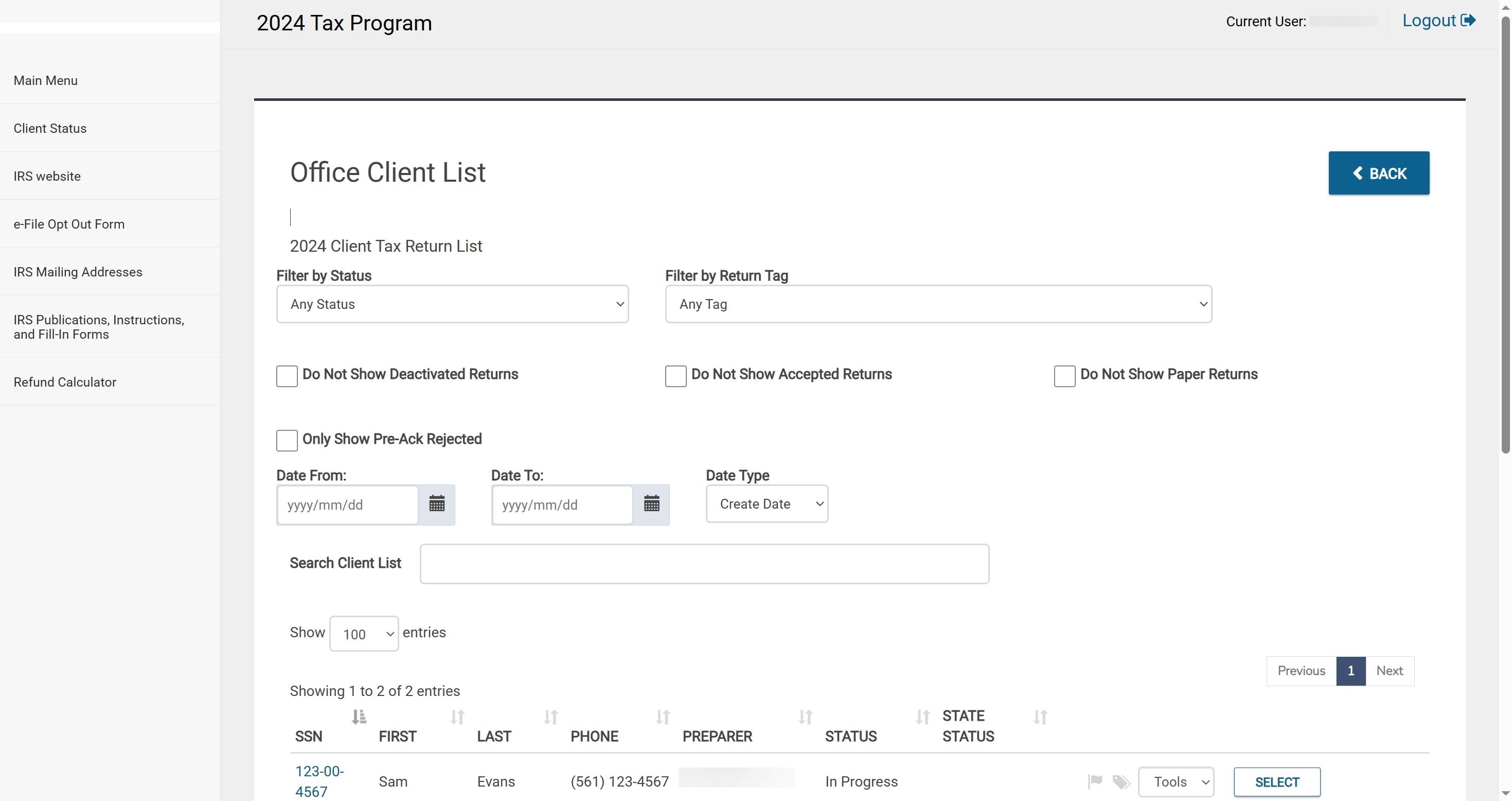1512x801 pixels.
Task: Open the Filter by Return Tag dropdown
Action: (x=938, y=304)
